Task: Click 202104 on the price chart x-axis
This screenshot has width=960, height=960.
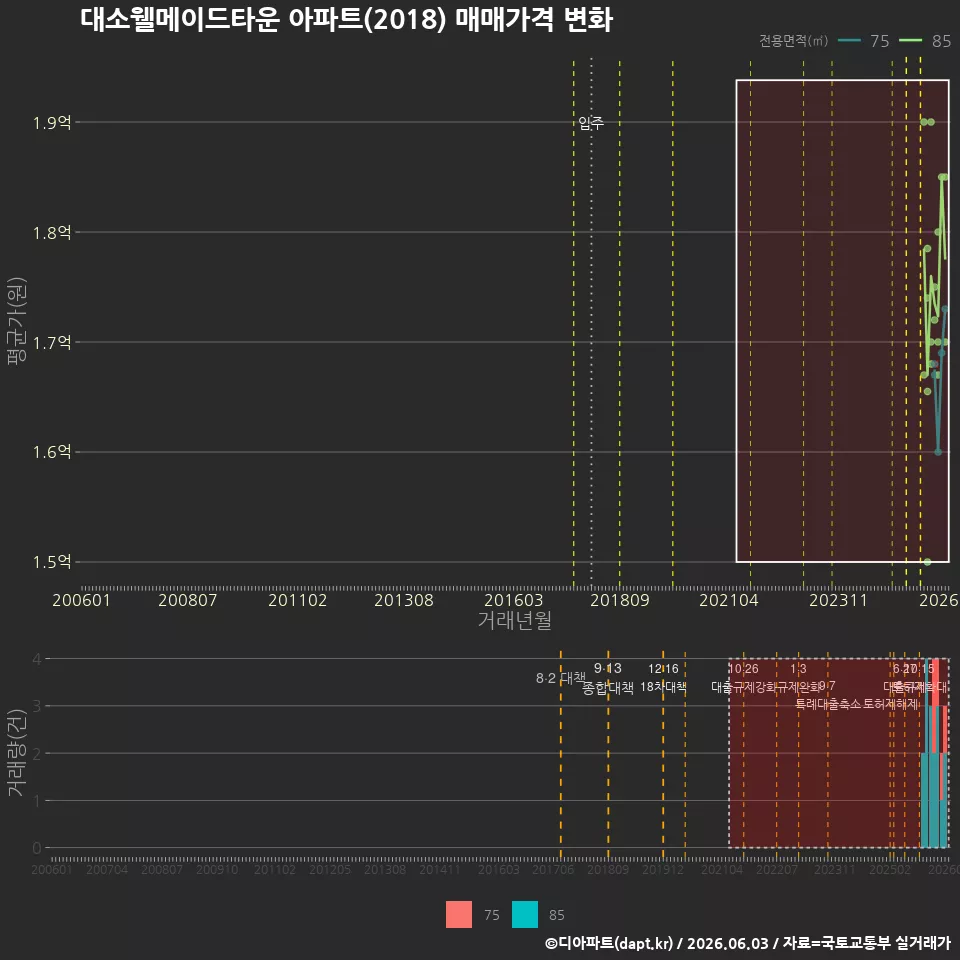Action: 729,600
